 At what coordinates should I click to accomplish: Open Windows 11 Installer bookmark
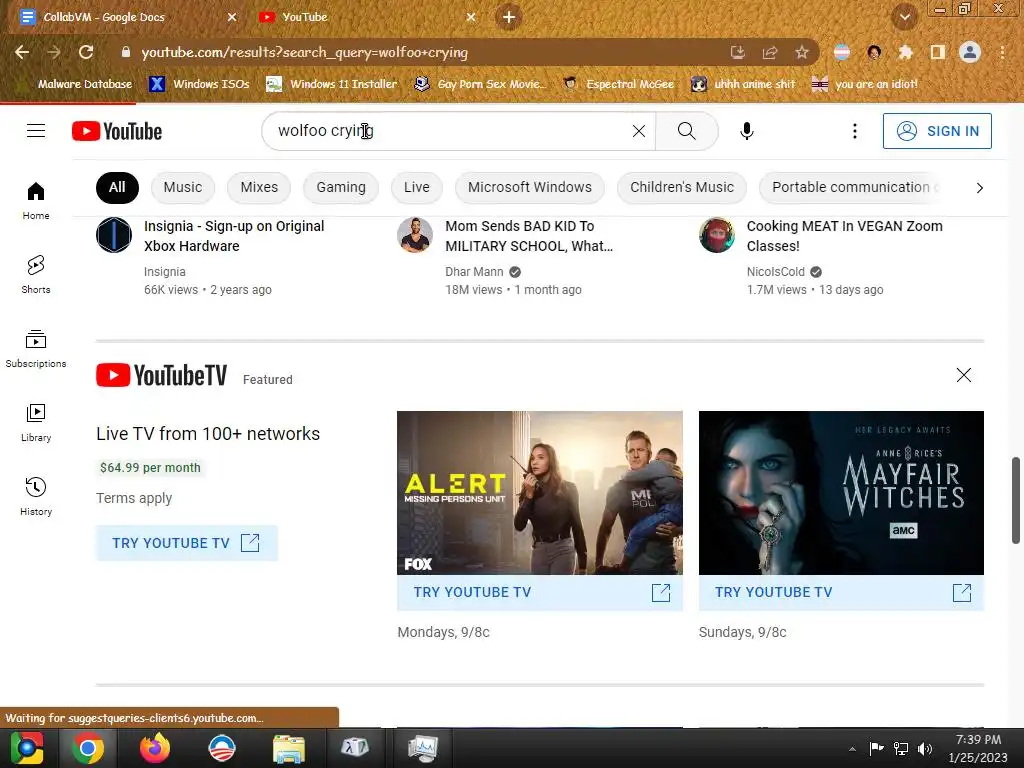332,84
